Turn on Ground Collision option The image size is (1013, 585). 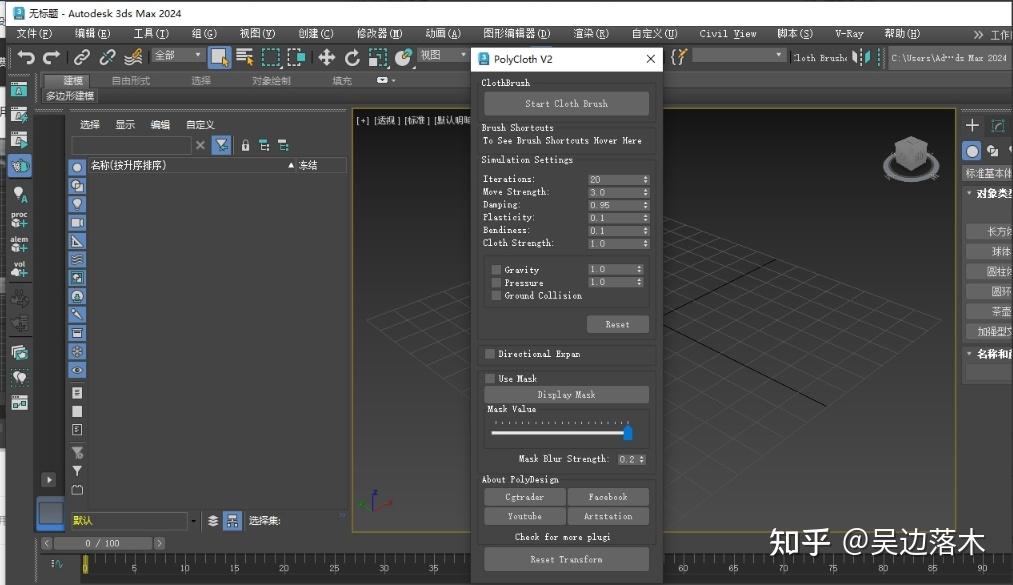(496, 295)
